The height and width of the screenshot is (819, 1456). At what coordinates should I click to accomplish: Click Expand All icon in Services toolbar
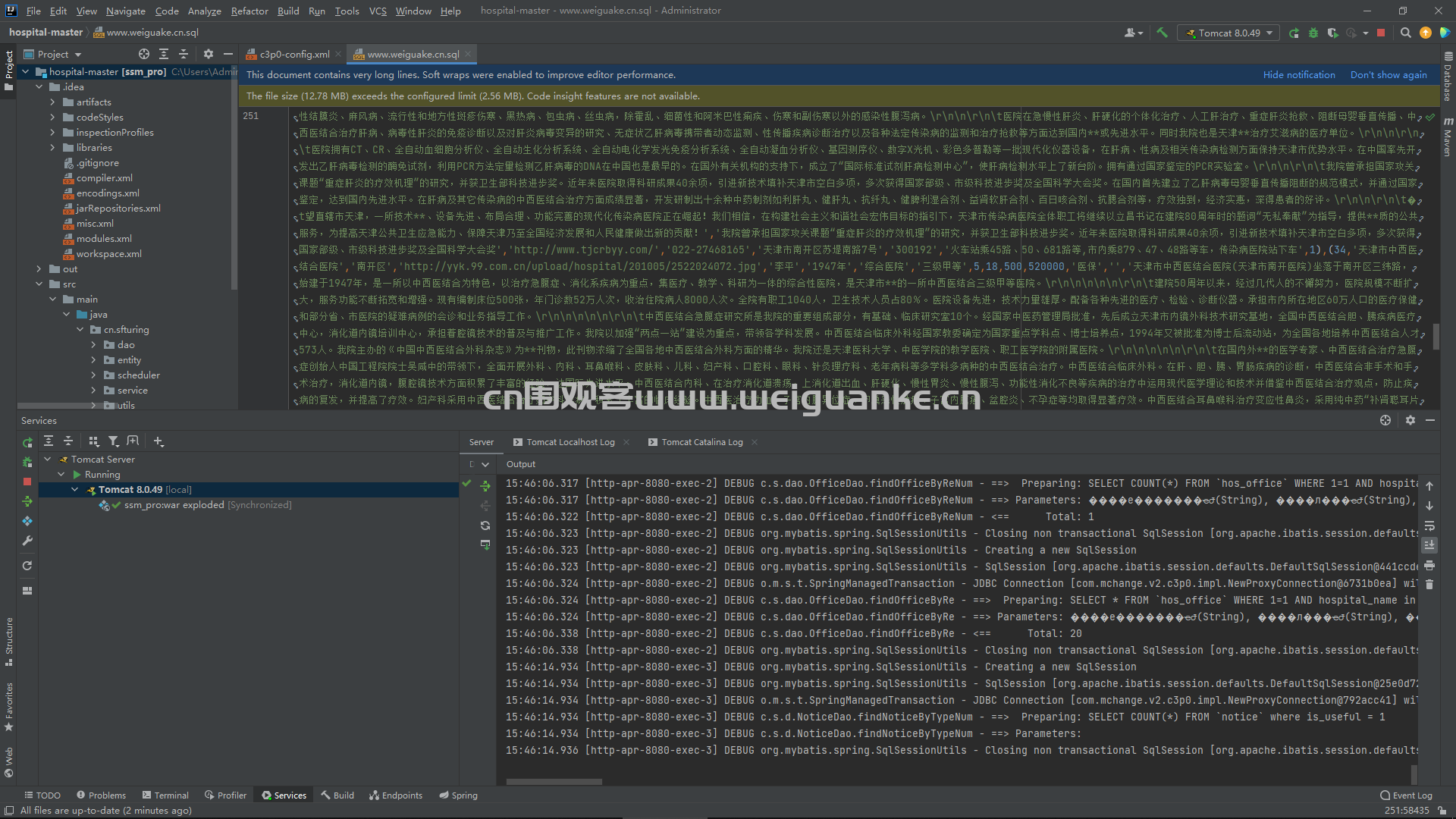point(49,441)
